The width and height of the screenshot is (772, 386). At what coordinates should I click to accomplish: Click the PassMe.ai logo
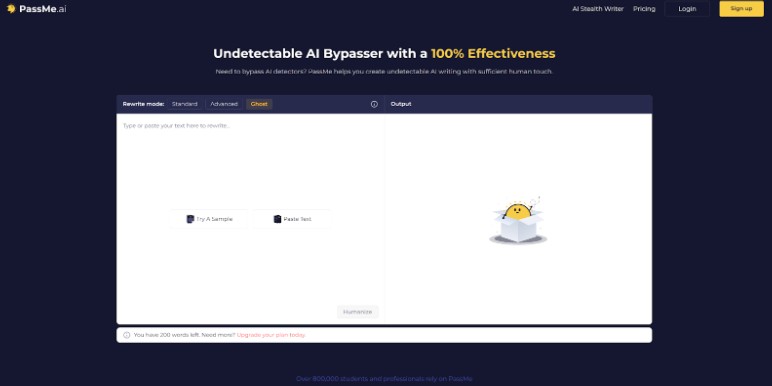coord(36,9)
